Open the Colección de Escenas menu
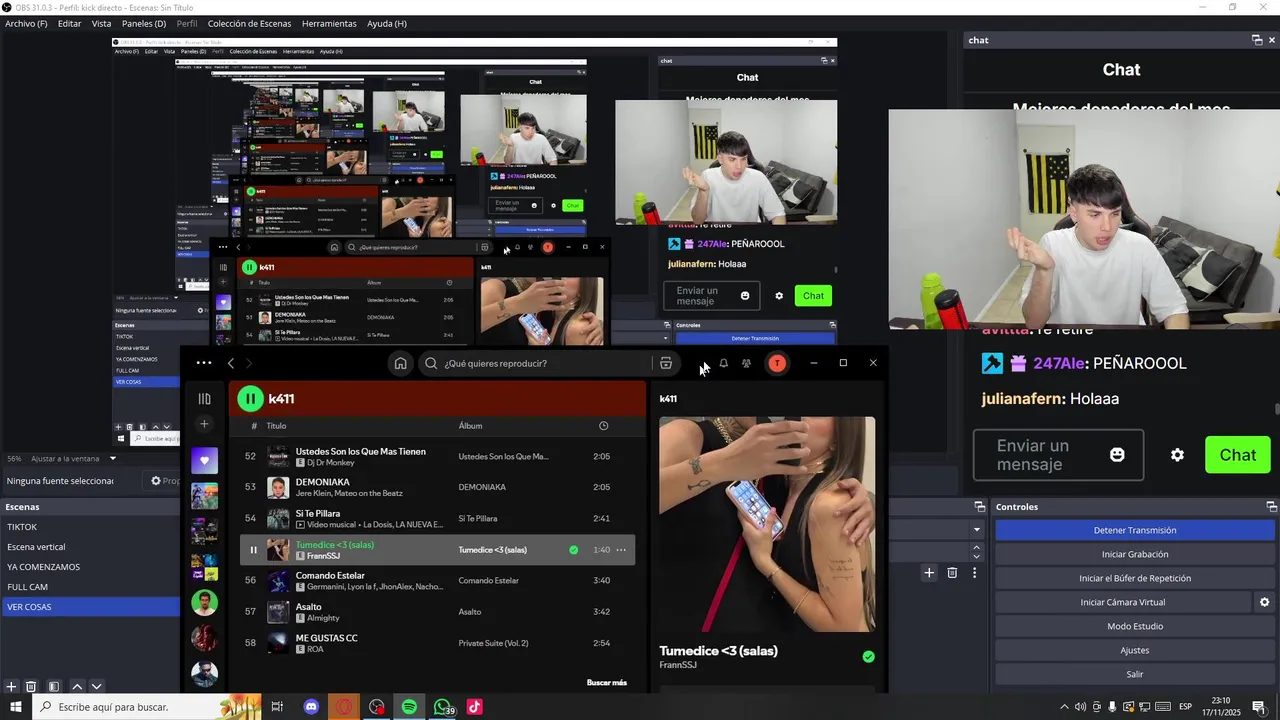Image resolution: width=1280 pixels, height=720 pixels. [249, 23]
